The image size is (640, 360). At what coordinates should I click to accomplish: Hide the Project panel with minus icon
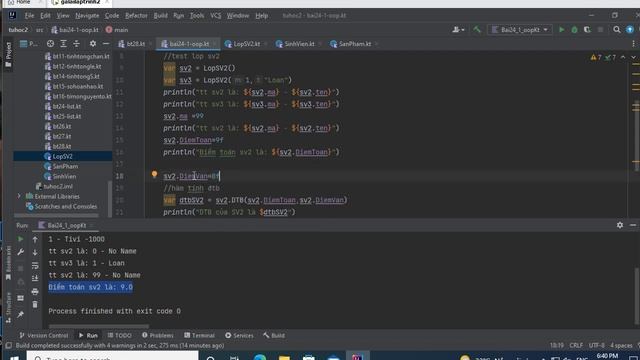pyautogui.click(x=106, y=44)
